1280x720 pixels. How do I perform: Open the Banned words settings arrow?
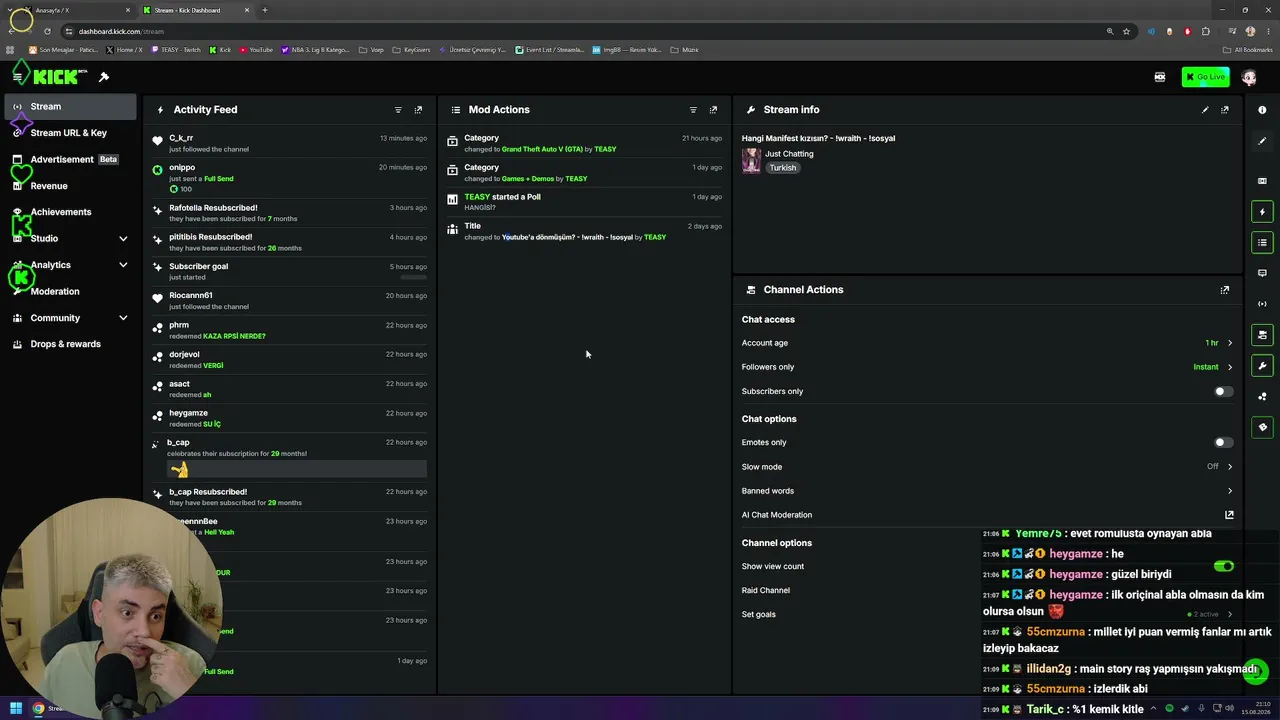[x=1229, y=491]
